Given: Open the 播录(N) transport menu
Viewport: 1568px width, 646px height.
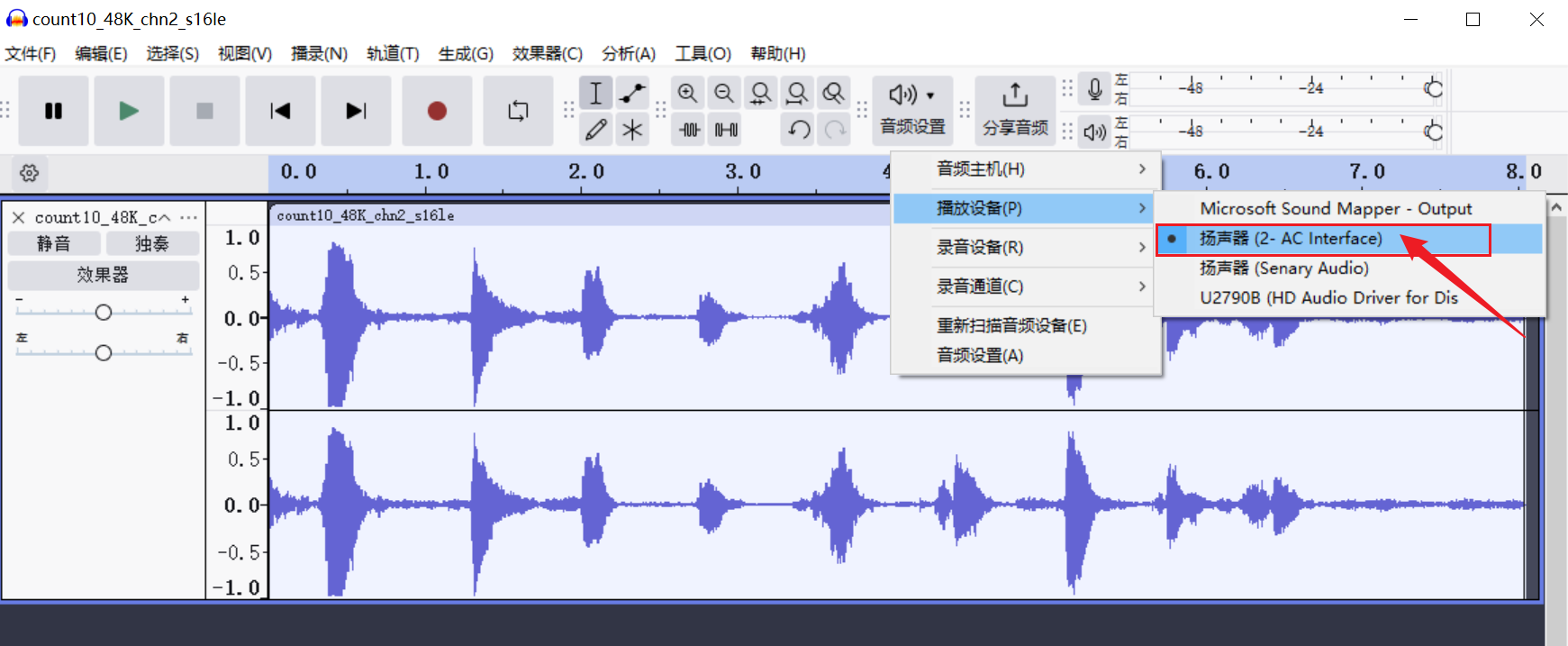Looking at the screenshot, I should click(319, 54).
